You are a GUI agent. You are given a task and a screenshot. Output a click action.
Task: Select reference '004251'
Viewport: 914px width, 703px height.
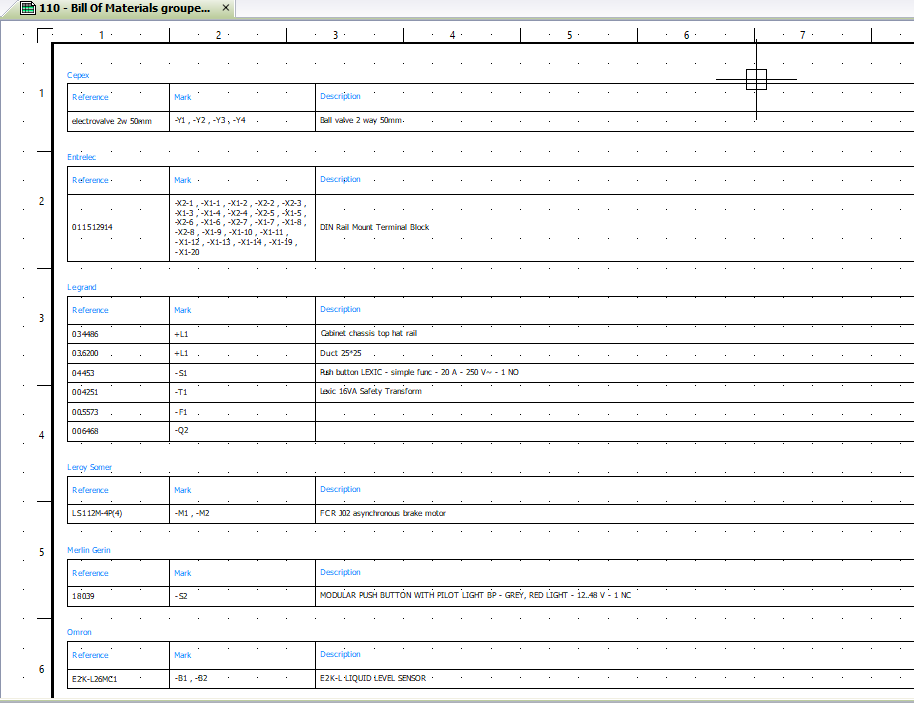click(85, 392)
